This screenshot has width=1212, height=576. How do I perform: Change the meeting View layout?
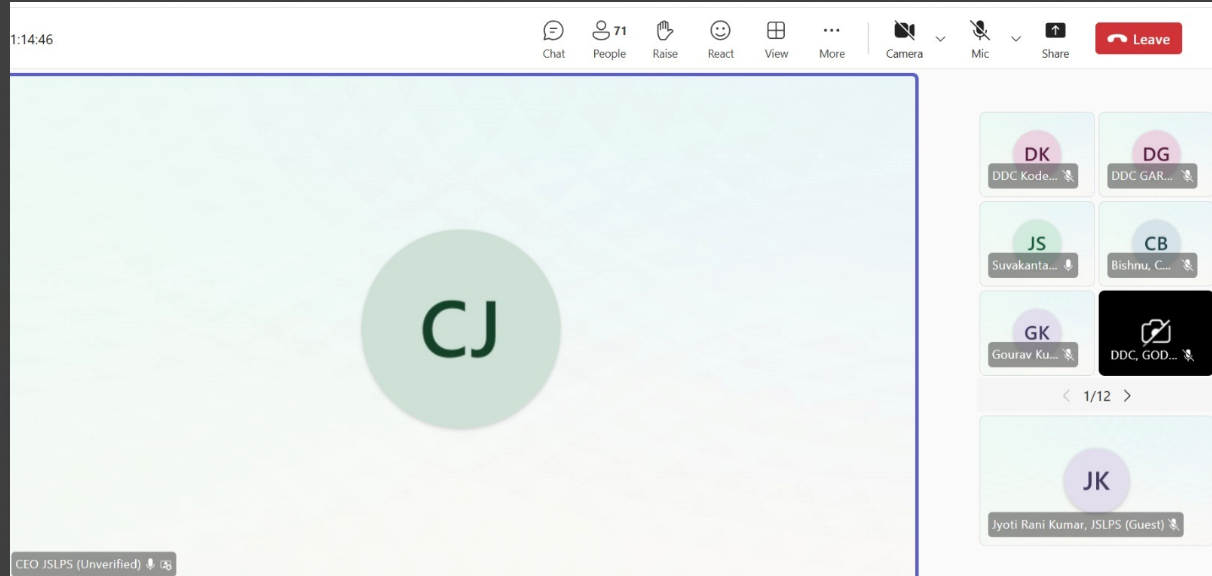point(776,39)
